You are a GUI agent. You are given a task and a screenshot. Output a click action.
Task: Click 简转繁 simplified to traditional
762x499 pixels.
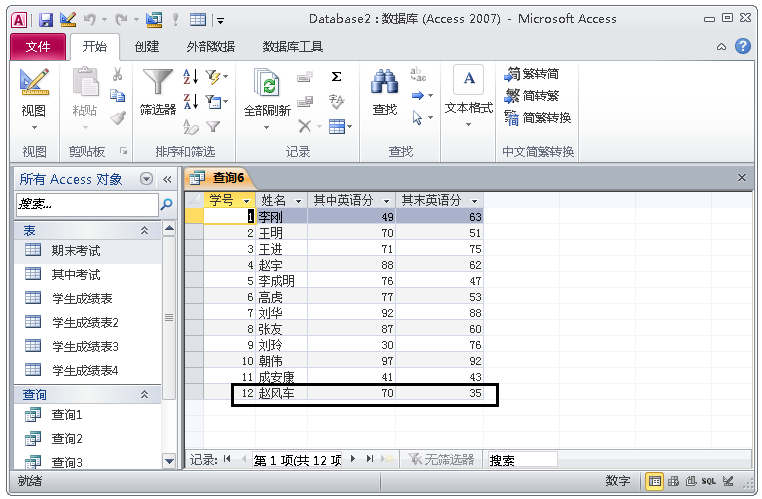coord(532,96)
